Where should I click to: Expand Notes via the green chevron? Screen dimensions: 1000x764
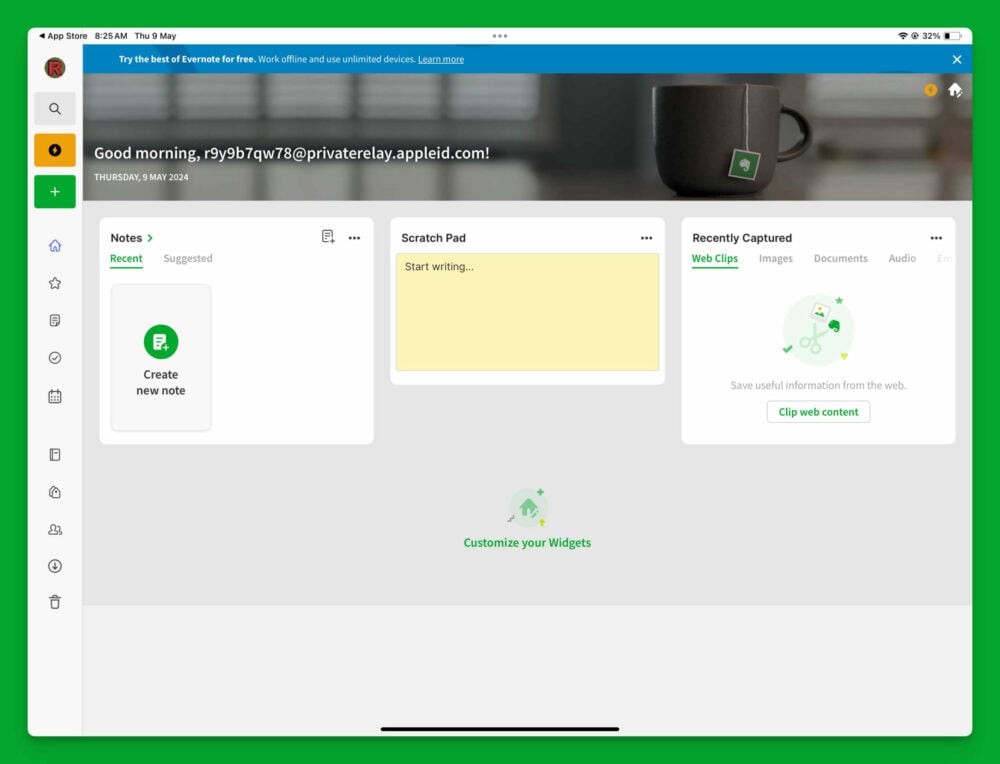(150, 238)
